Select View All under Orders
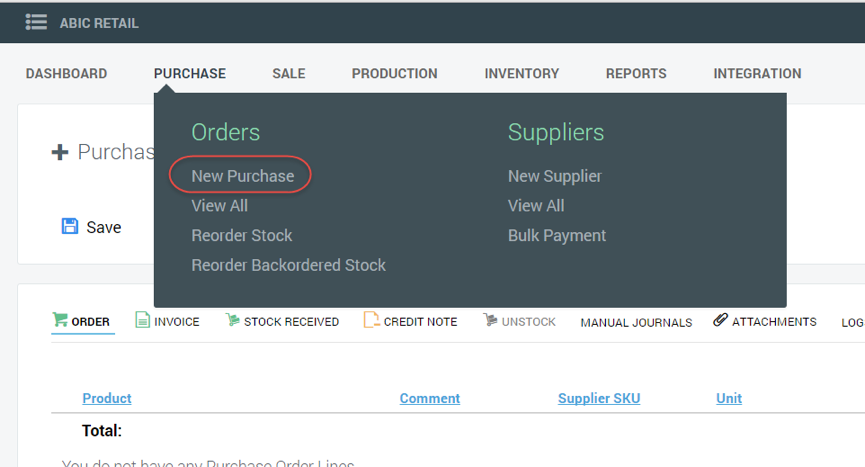 [x=220, y=206]
